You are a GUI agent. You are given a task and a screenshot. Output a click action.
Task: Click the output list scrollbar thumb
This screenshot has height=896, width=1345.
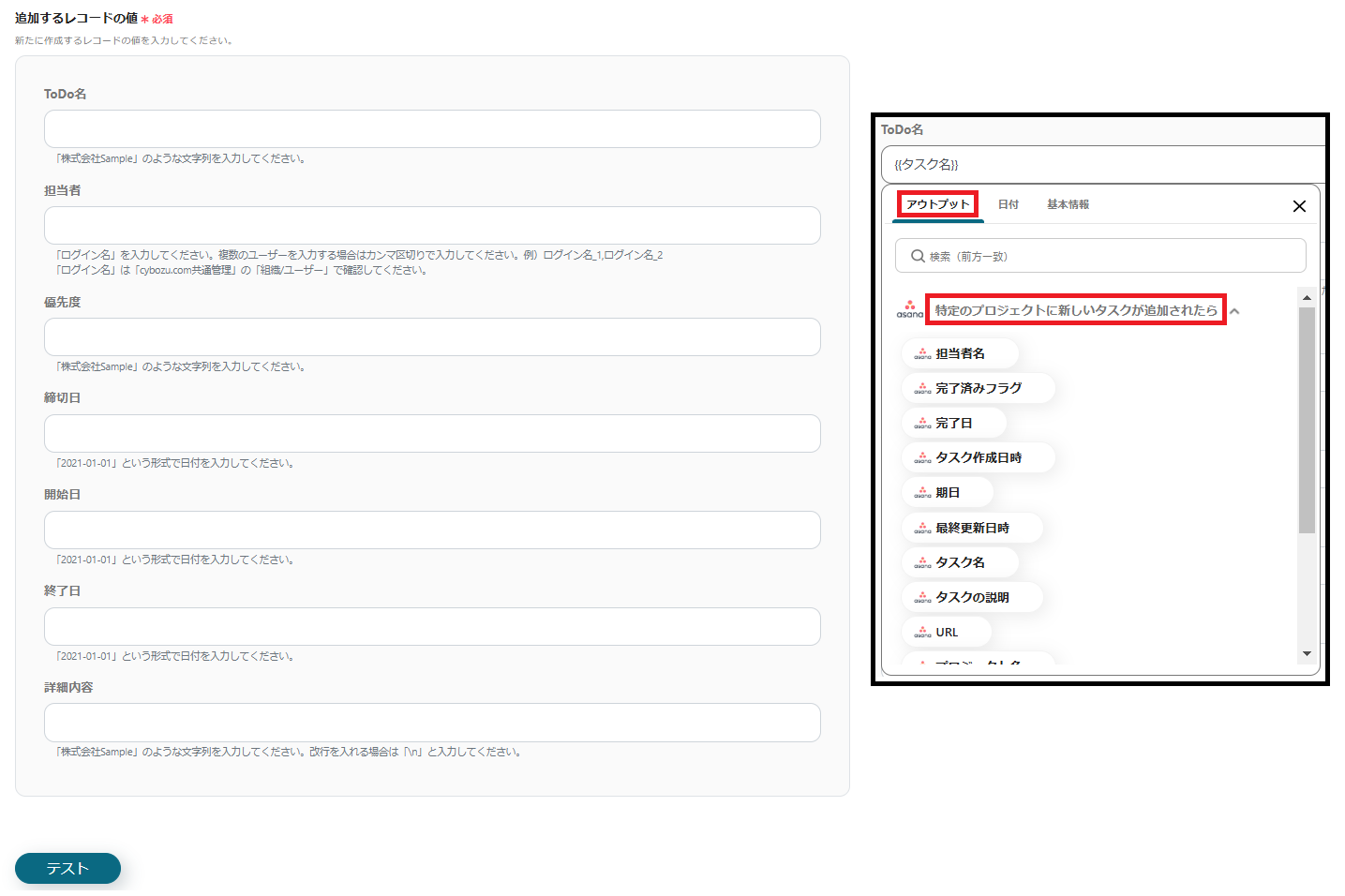[x=1307, y=420]
